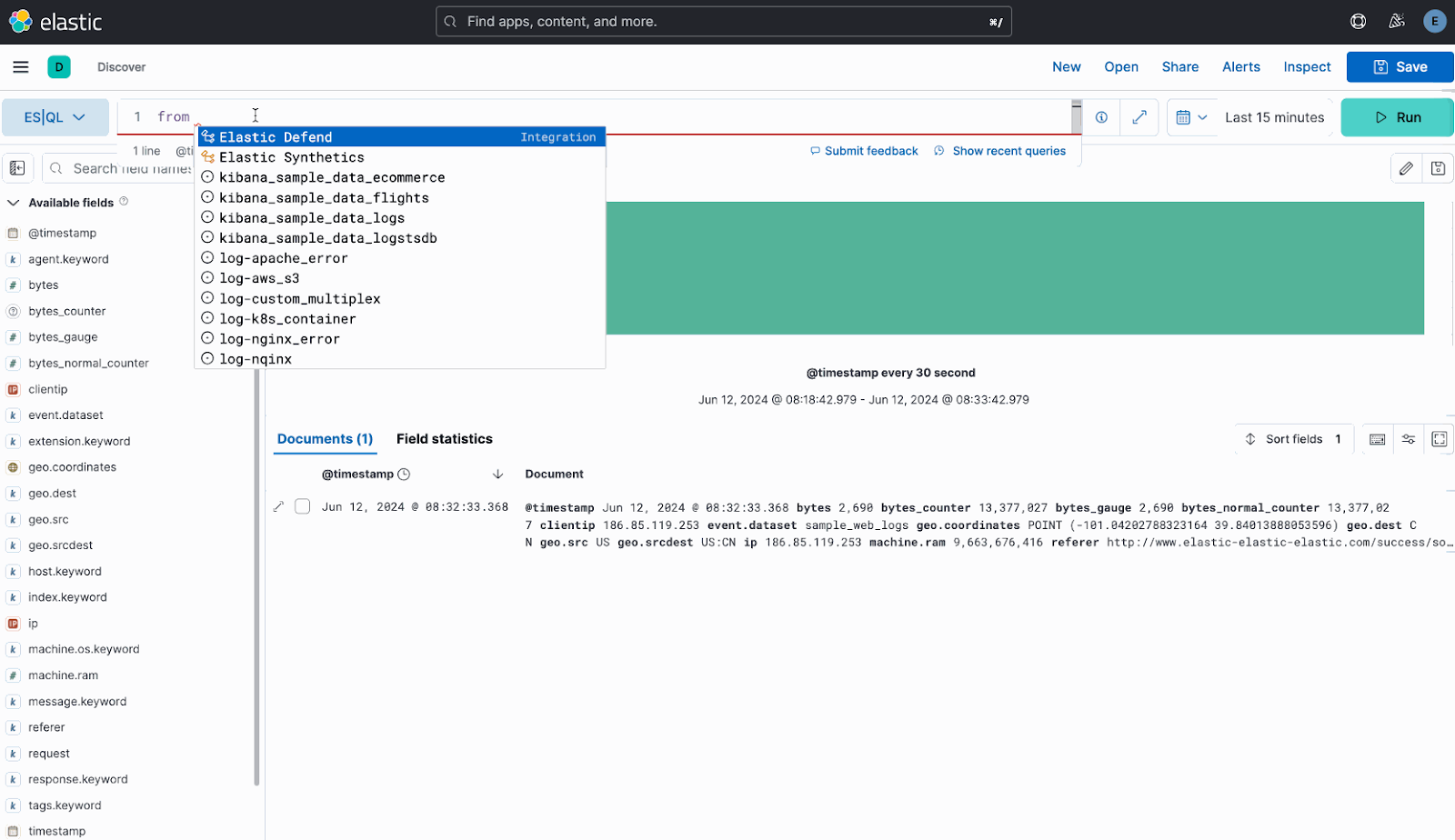Select the document row checkbox

[x=303, y=506]
